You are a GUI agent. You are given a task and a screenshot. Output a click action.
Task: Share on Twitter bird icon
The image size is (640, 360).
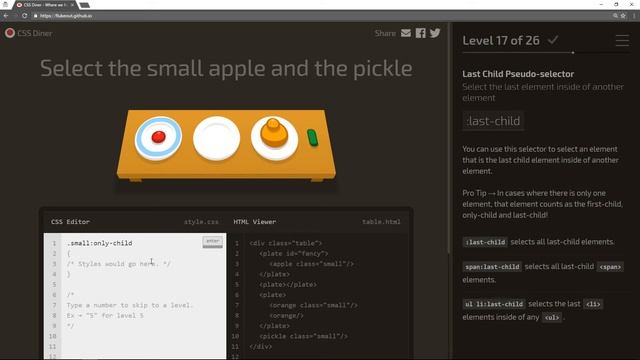(x=435, y=33)
